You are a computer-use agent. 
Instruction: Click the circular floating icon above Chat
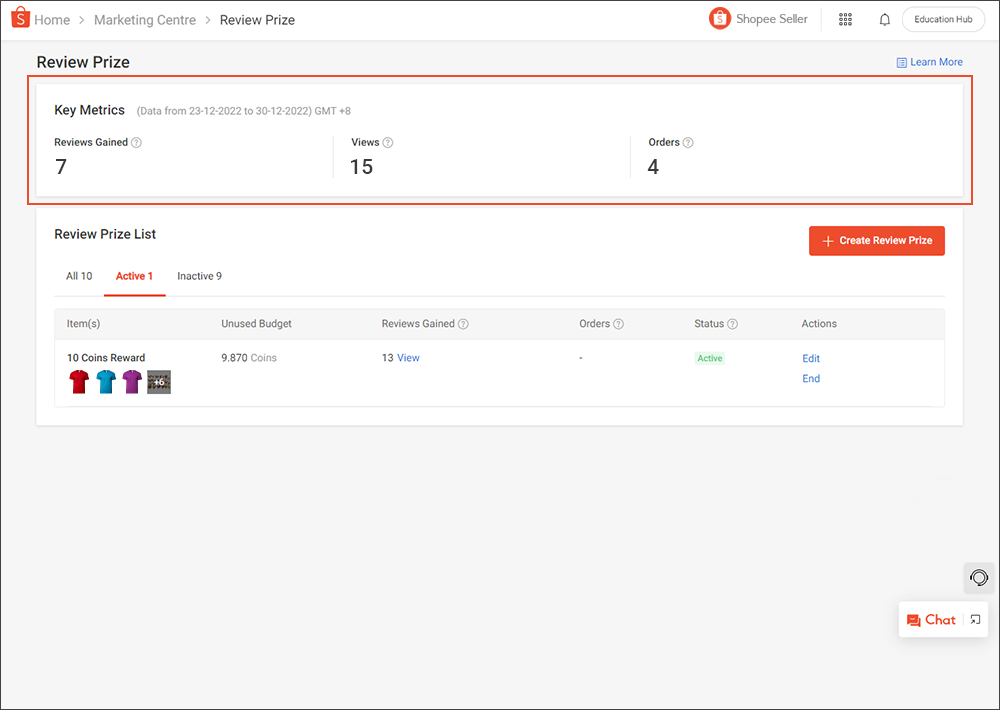[x=978, y=577]
